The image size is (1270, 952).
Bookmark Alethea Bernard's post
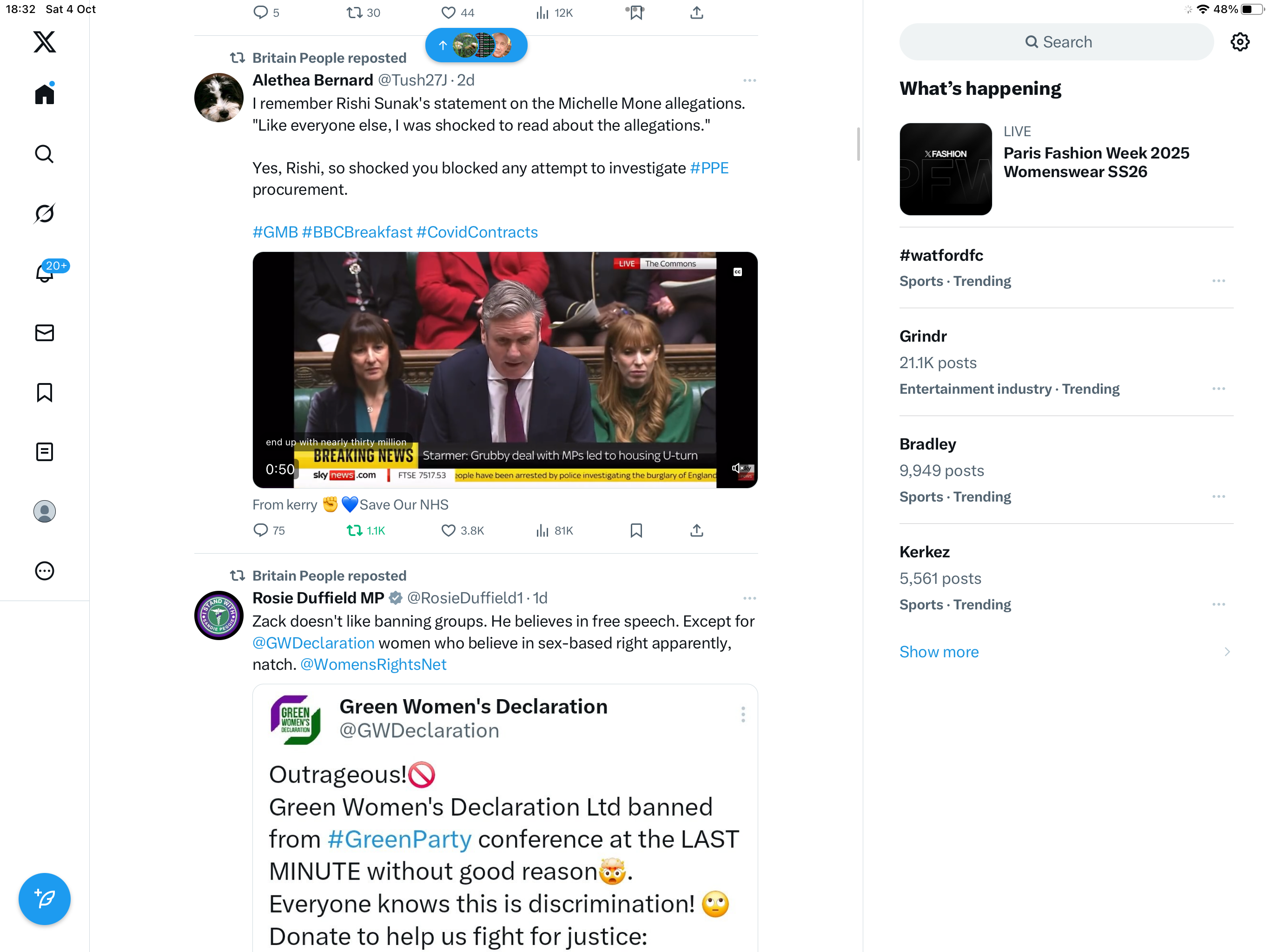point(635,530)
